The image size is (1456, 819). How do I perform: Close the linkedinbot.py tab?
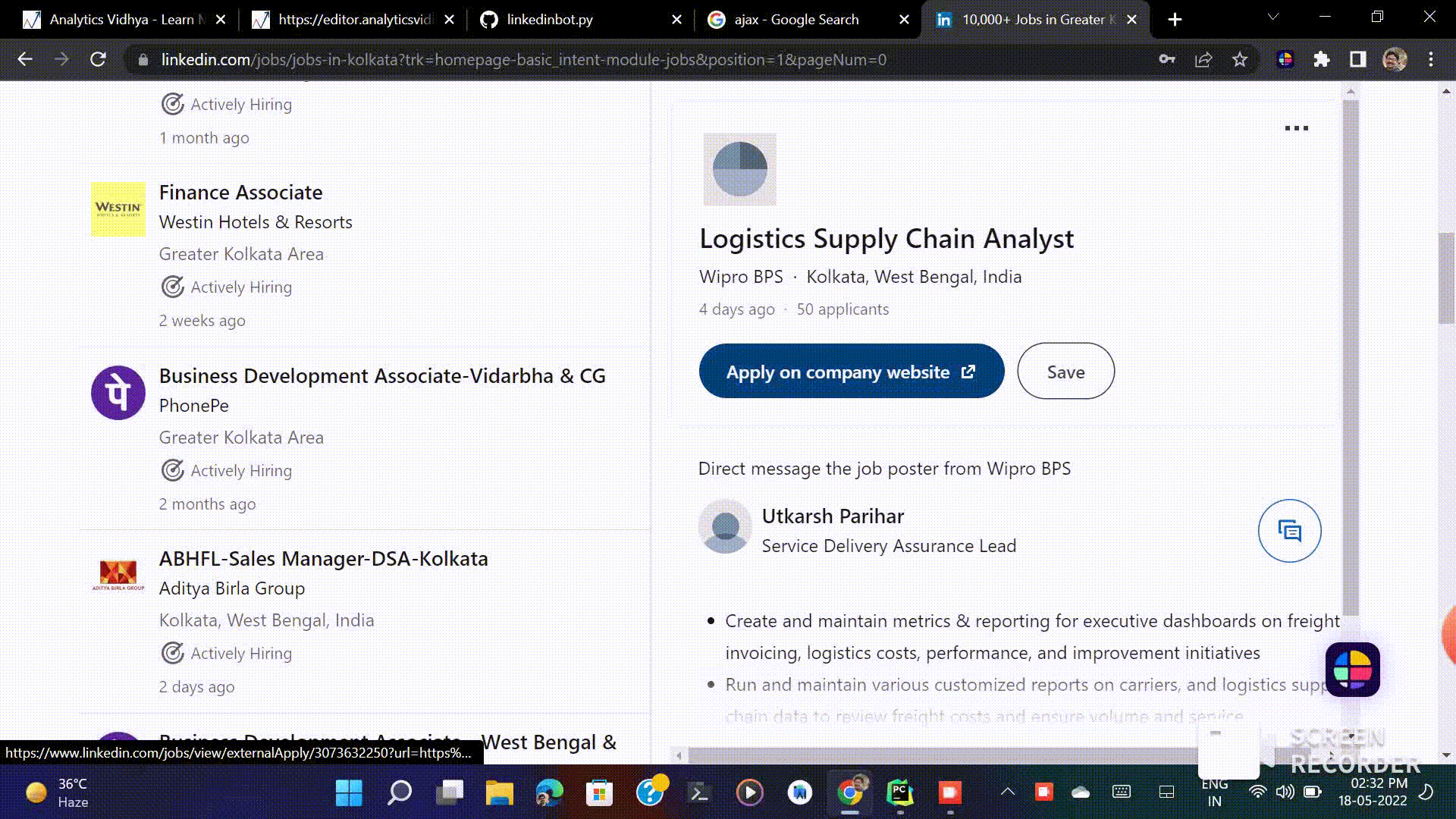[x=676, y=20]
